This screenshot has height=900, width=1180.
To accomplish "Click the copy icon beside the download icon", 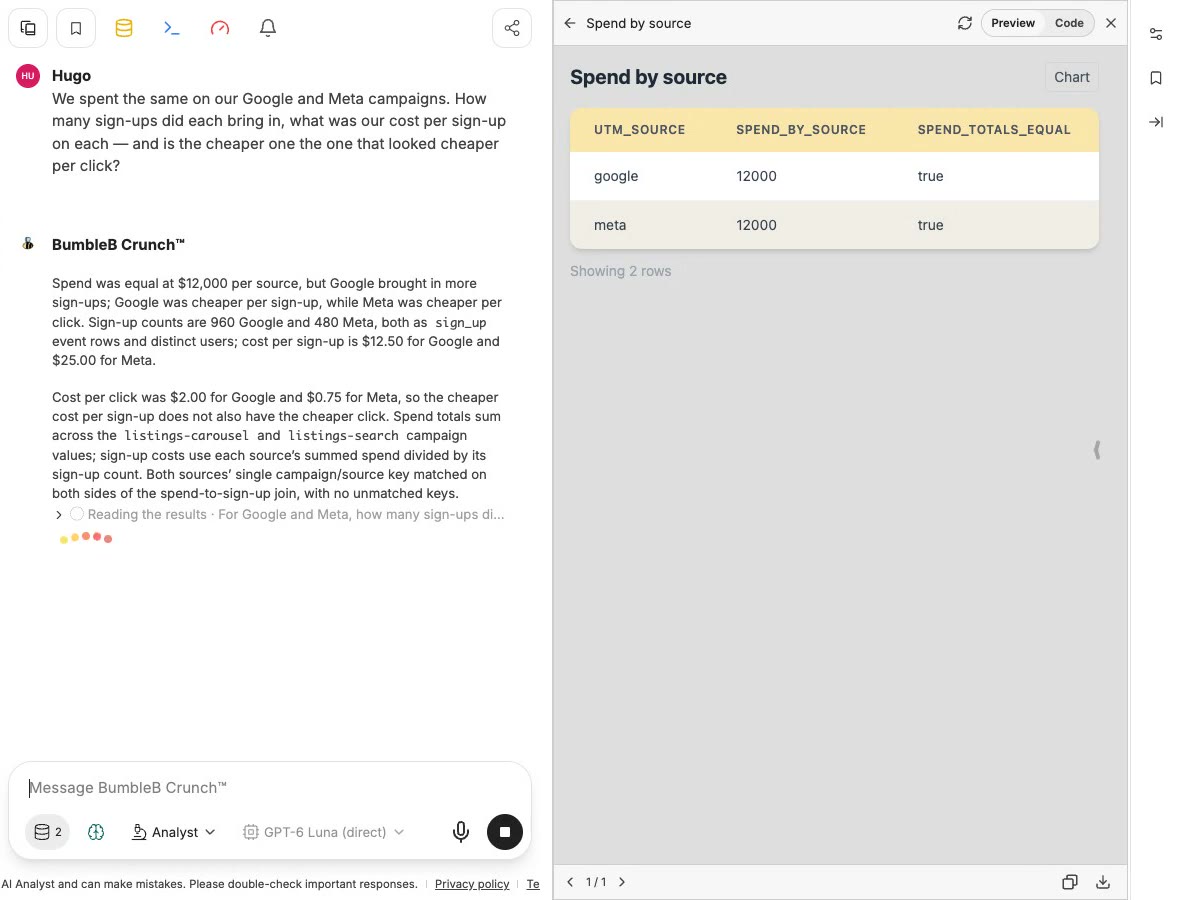I will click(x=1069, y=882).
